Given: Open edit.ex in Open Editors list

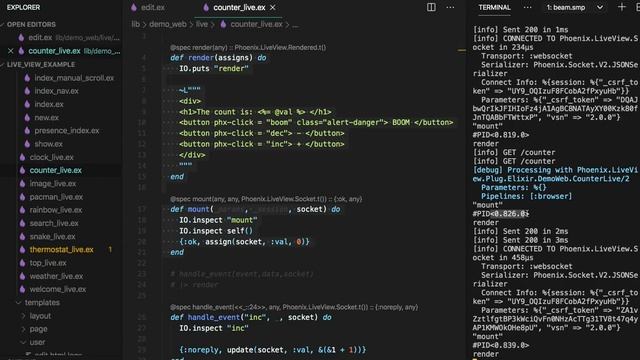Looking at the screenshot, I should (40, 38).
